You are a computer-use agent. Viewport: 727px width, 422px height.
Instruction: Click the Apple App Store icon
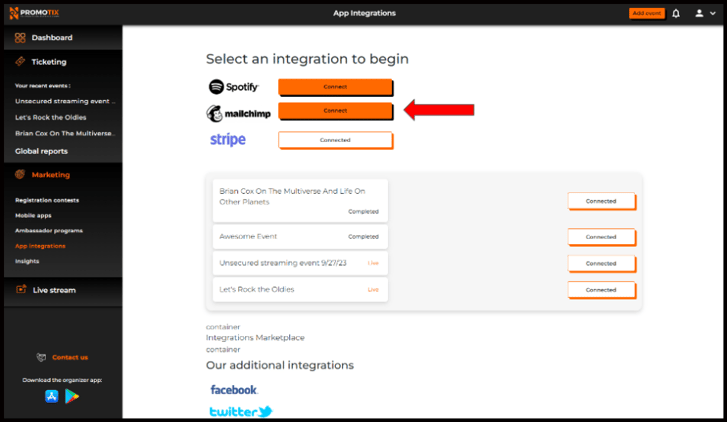click(x=52, y=396)
